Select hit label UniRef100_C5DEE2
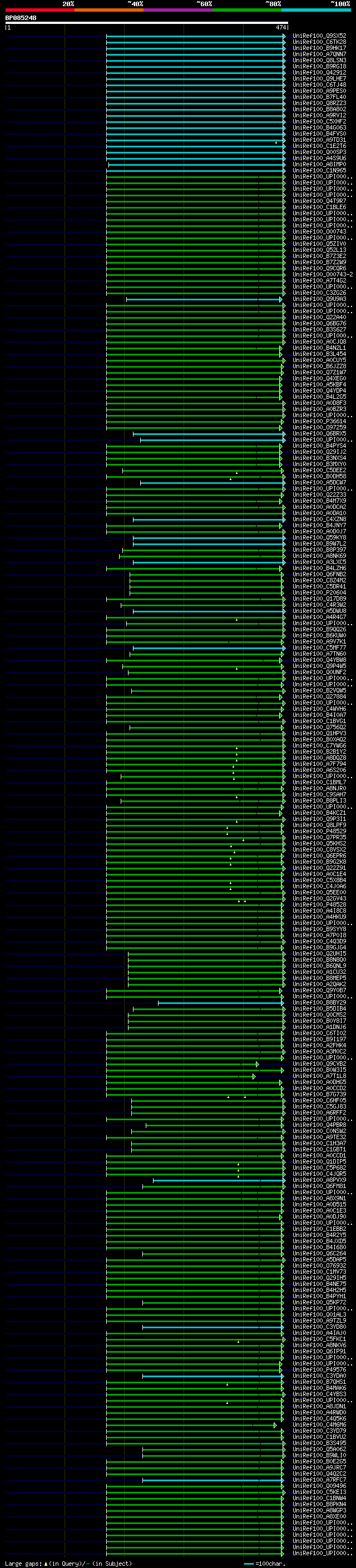The width and height of the screenshot is (356, 1568). [x=319, y=471]
